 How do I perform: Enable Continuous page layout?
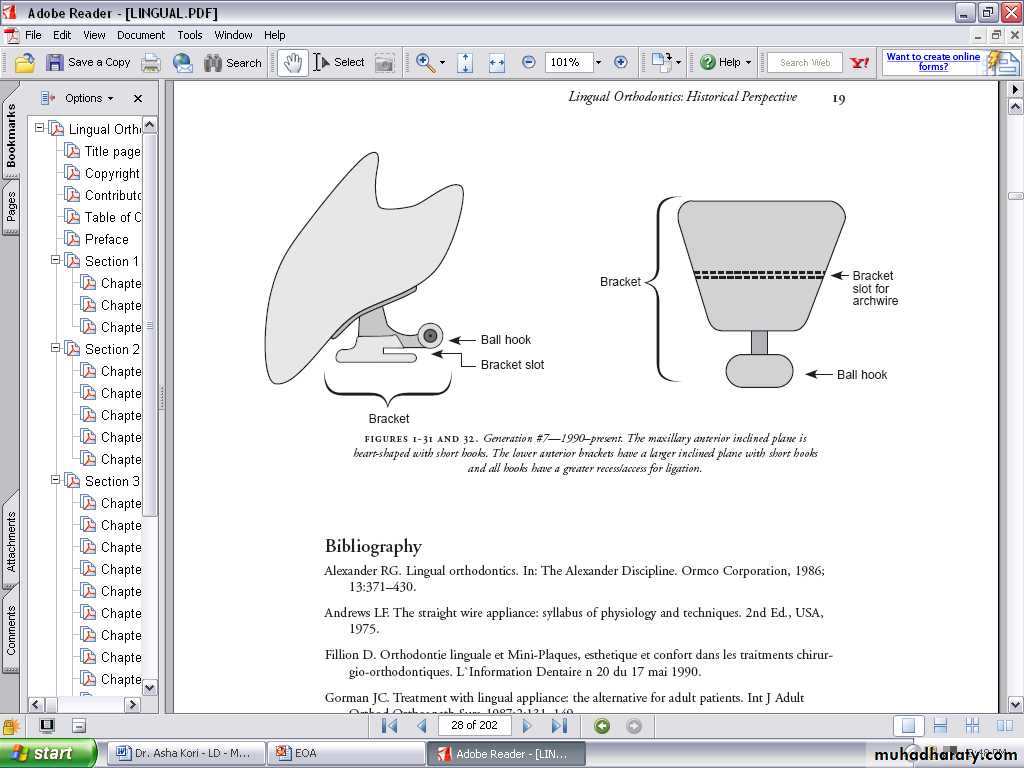click(x=940, y=726)
